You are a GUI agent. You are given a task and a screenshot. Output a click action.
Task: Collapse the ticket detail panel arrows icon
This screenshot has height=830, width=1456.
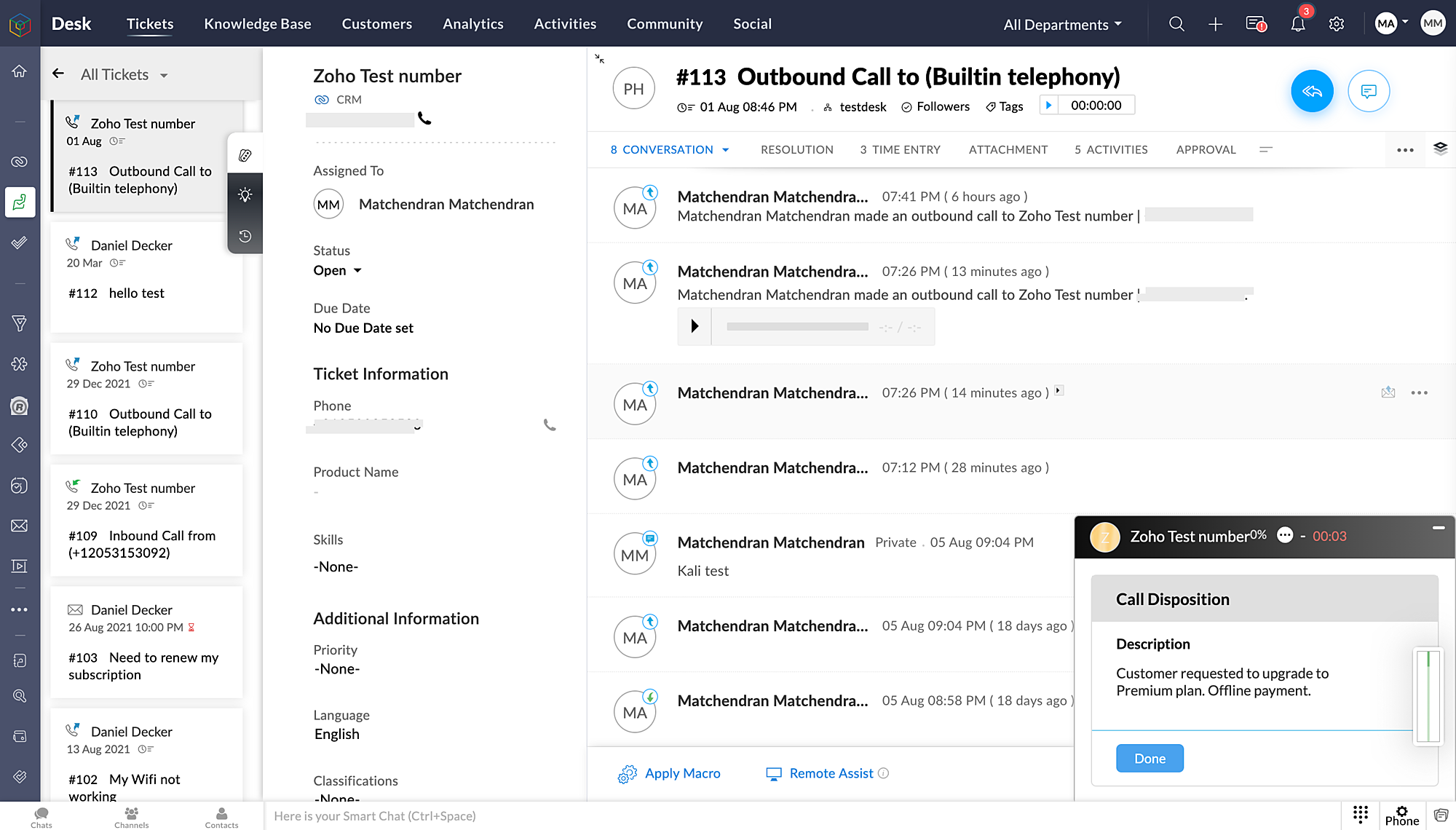[599, 58]
